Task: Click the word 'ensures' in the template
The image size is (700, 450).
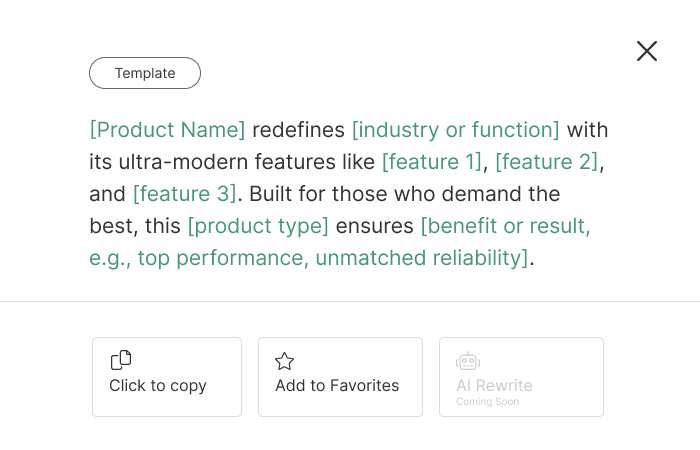Action: pyautogui.click(x=374, y=226)
